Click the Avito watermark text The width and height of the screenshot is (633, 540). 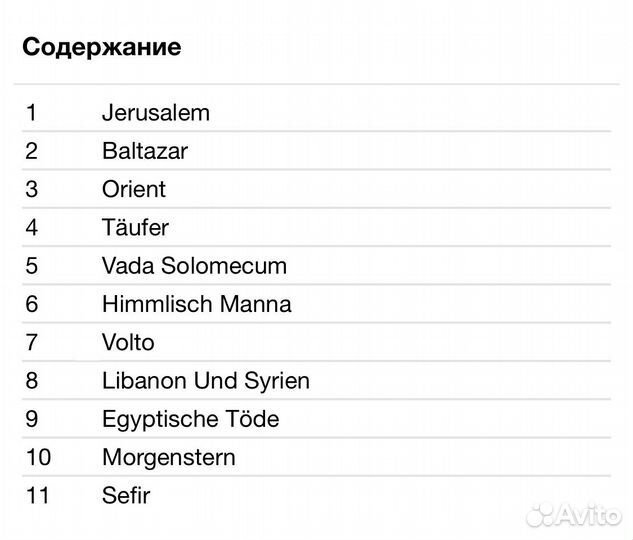(590, 515)
